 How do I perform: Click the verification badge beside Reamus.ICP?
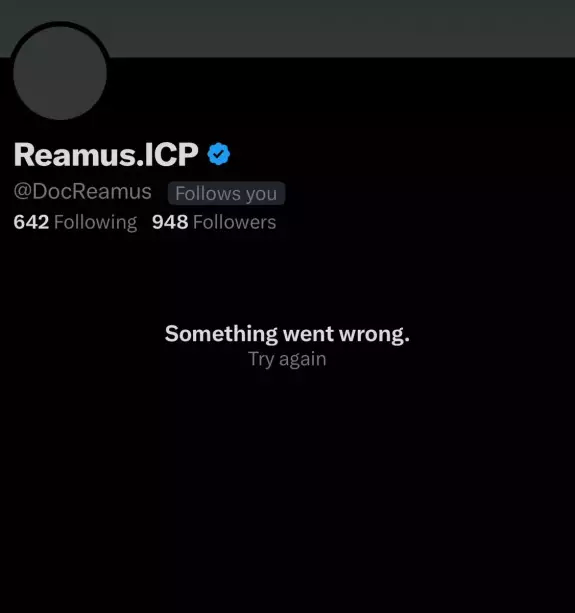click(x=219, y=154)
